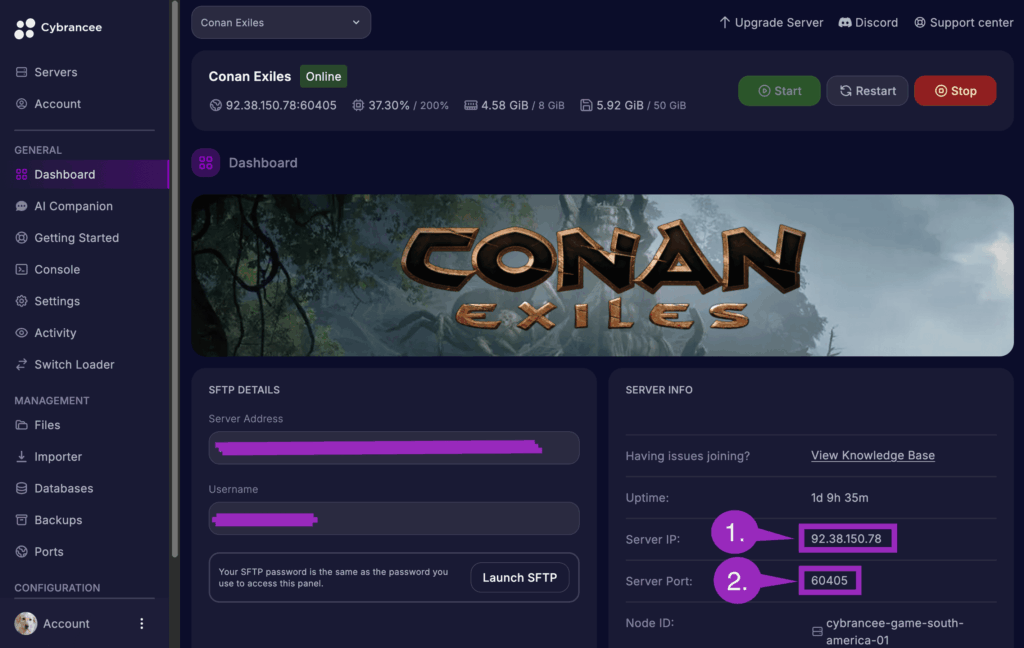1024x648 pixels.
Task: Click the memory usage icon
Action: click(x=470, y=105)
